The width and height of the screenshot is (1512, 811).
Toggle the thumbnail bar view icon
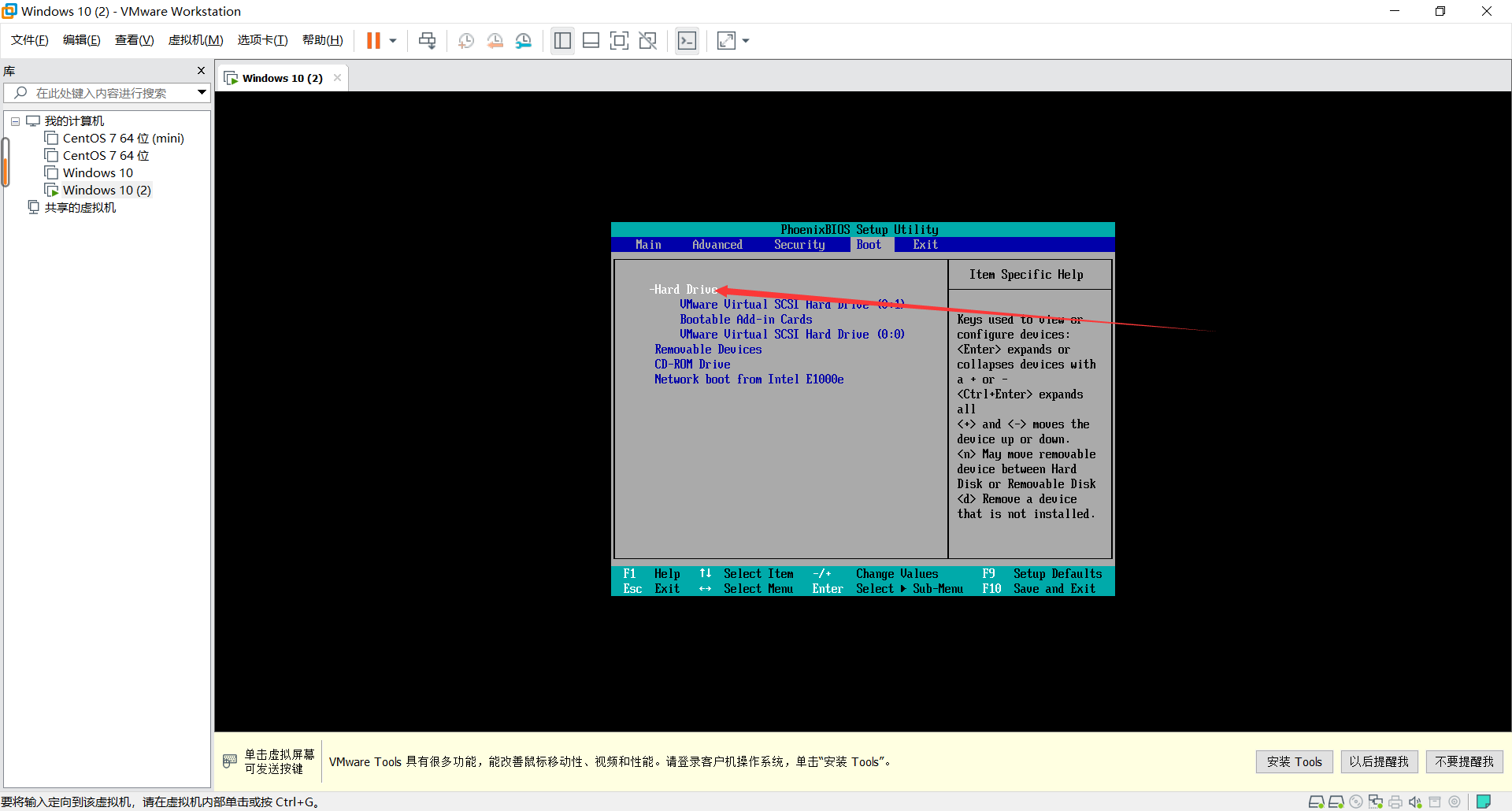591,41
